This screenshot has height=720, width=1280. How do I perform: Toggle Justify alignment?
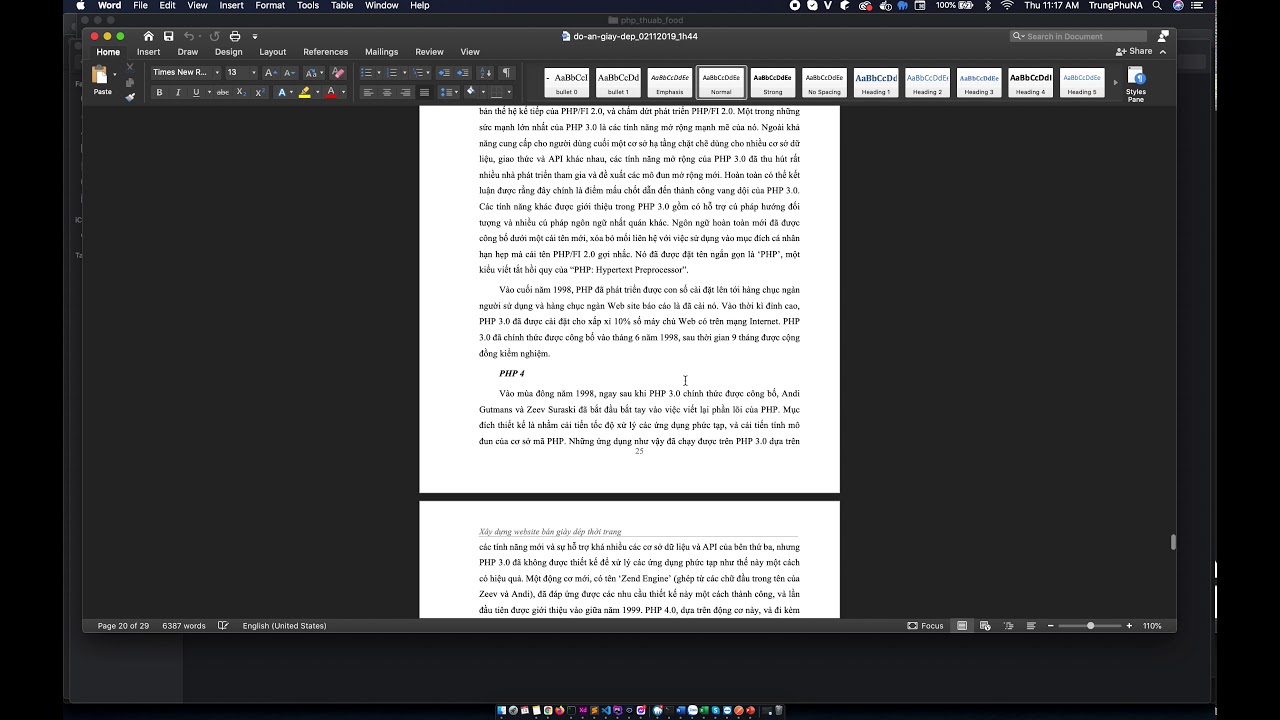(424, 92)
